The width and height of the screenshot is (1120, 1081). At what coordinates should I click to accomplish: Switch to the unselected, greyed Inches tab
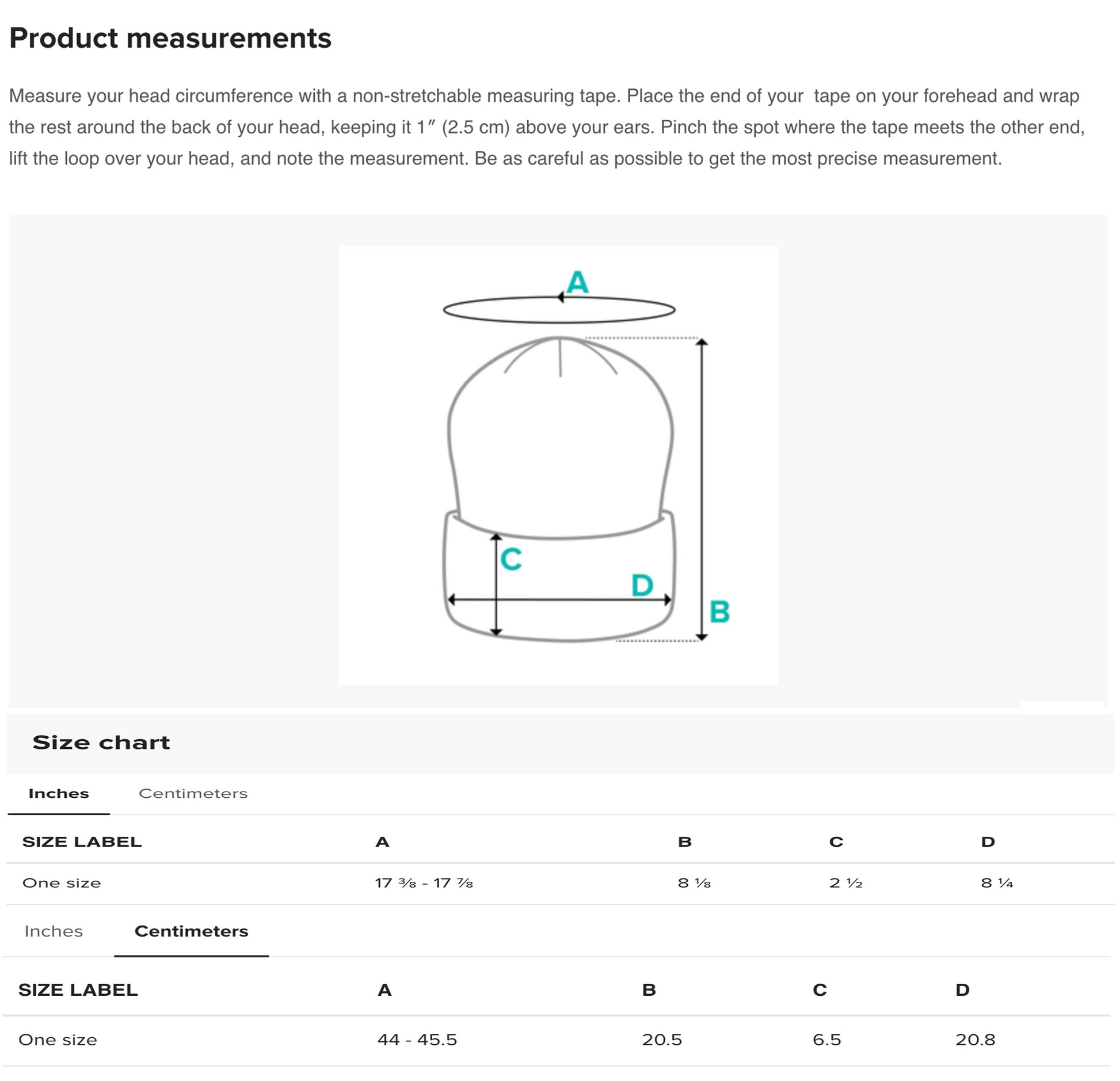click(54, 931)
